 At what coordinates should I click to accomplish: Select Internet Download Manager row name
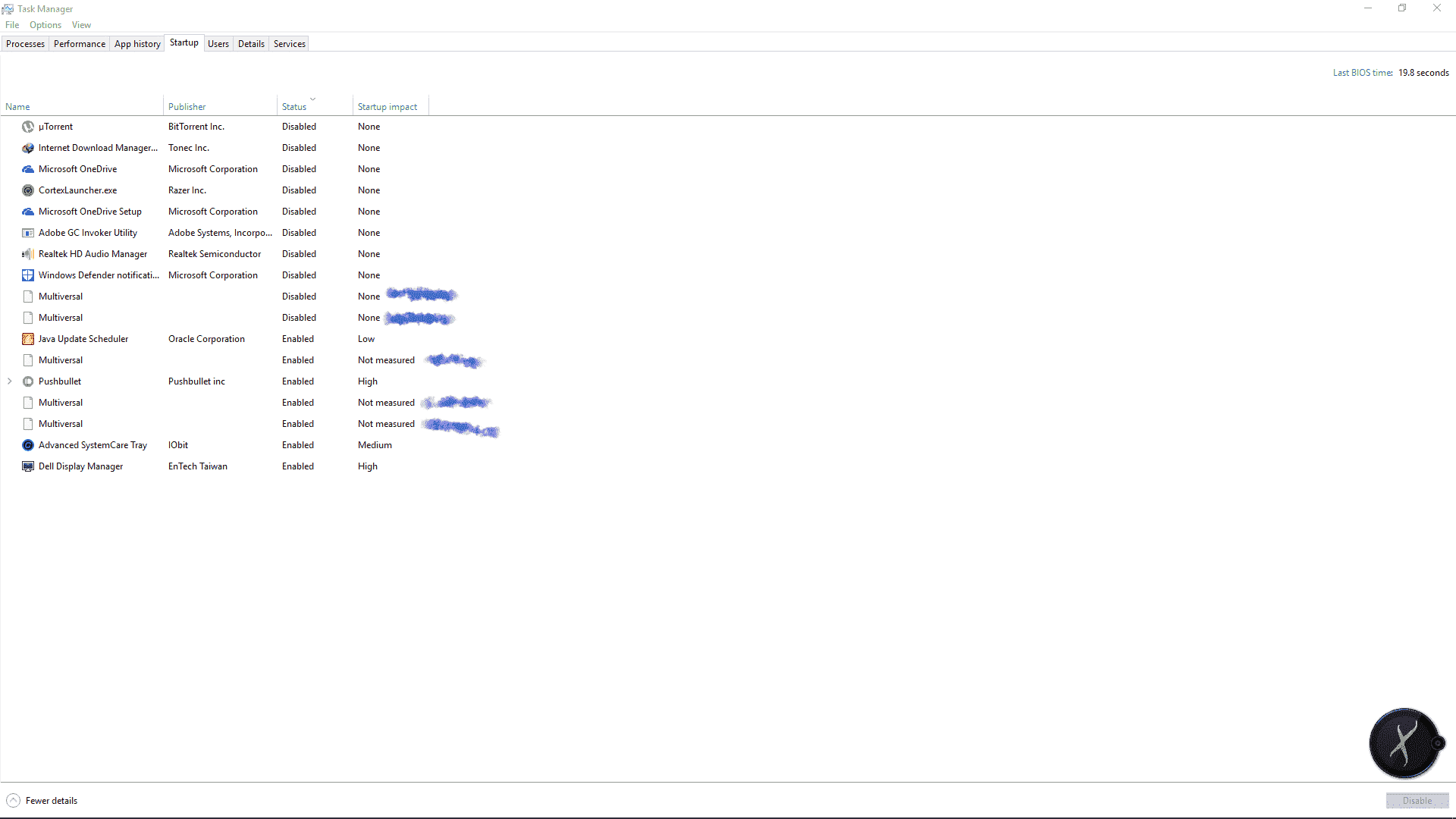(x=98, y=148)
